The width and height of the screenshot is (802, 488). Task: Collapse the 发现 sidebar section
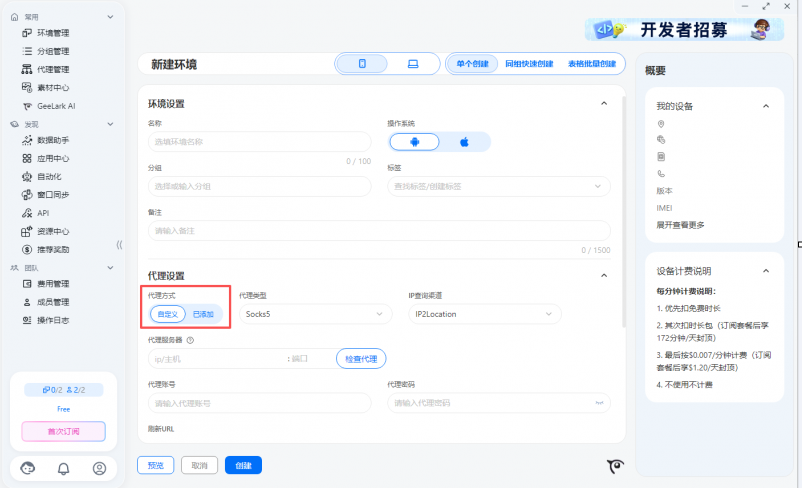pos(110,124)
